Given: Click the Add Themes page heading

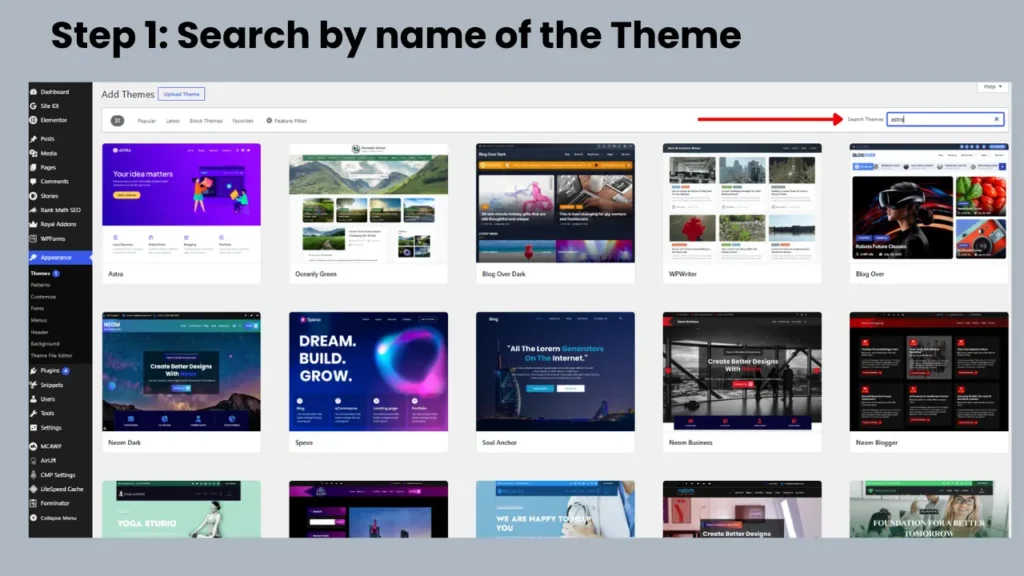Looking at the screenshot, I should 128,94.
